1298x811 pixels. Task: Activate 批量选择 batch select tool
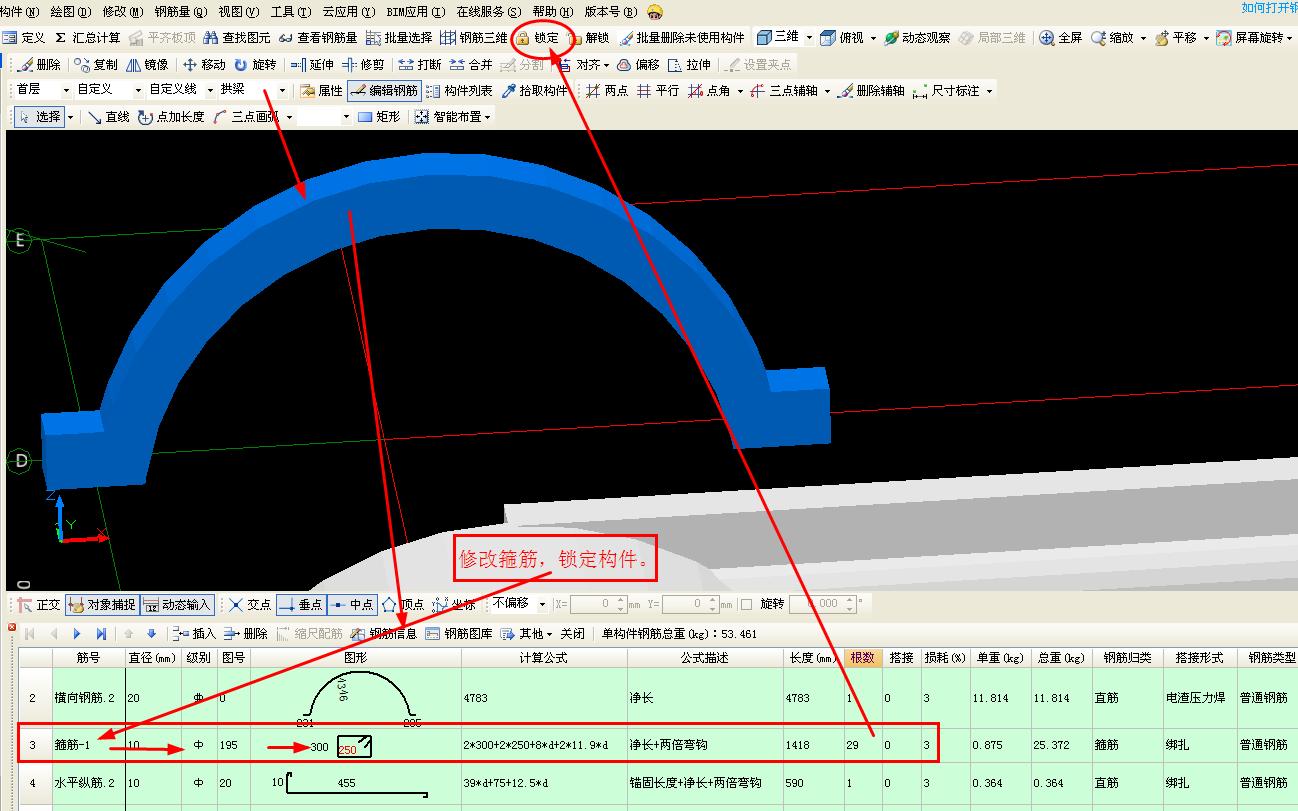398,38
